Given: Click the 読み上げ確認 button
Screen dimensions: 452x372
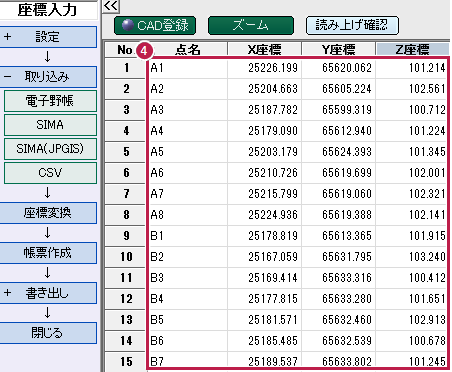Looking at the screenshot, I should [x=352, y=26].
